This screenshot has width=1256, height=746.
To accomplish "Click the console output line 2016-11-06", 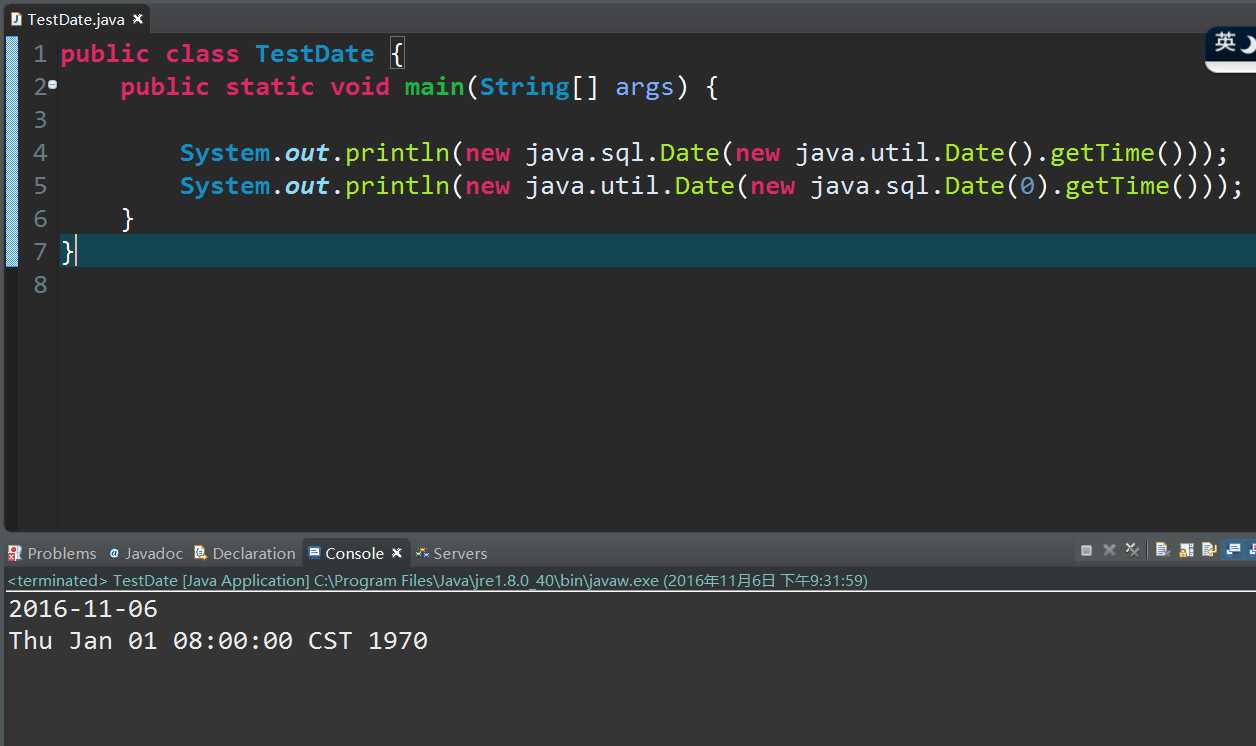I will (x=84, y=608).
